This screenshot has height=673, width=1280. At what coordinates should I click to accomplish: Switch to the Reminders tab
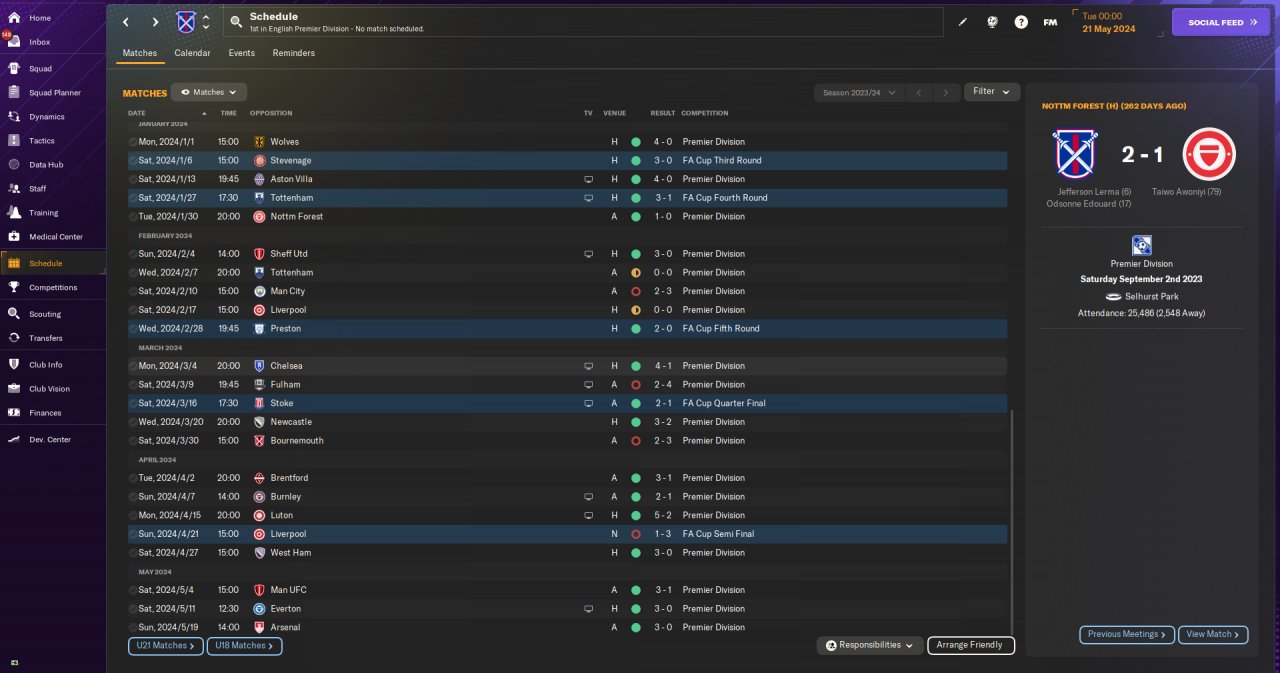tap(293, 53)
